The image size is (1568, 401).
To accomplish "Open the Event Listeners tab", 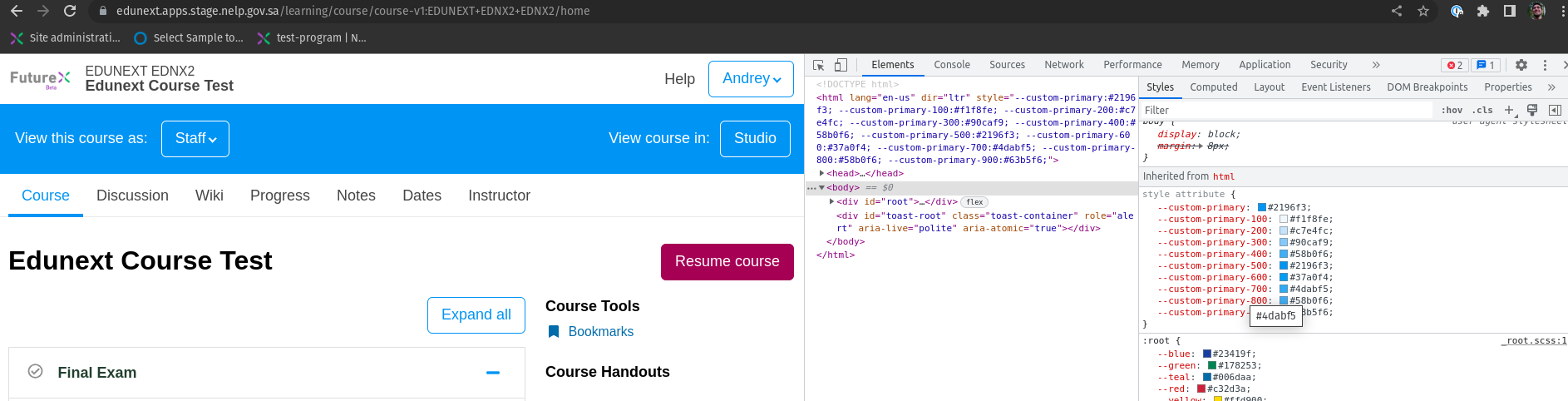I will (1336, 87).
